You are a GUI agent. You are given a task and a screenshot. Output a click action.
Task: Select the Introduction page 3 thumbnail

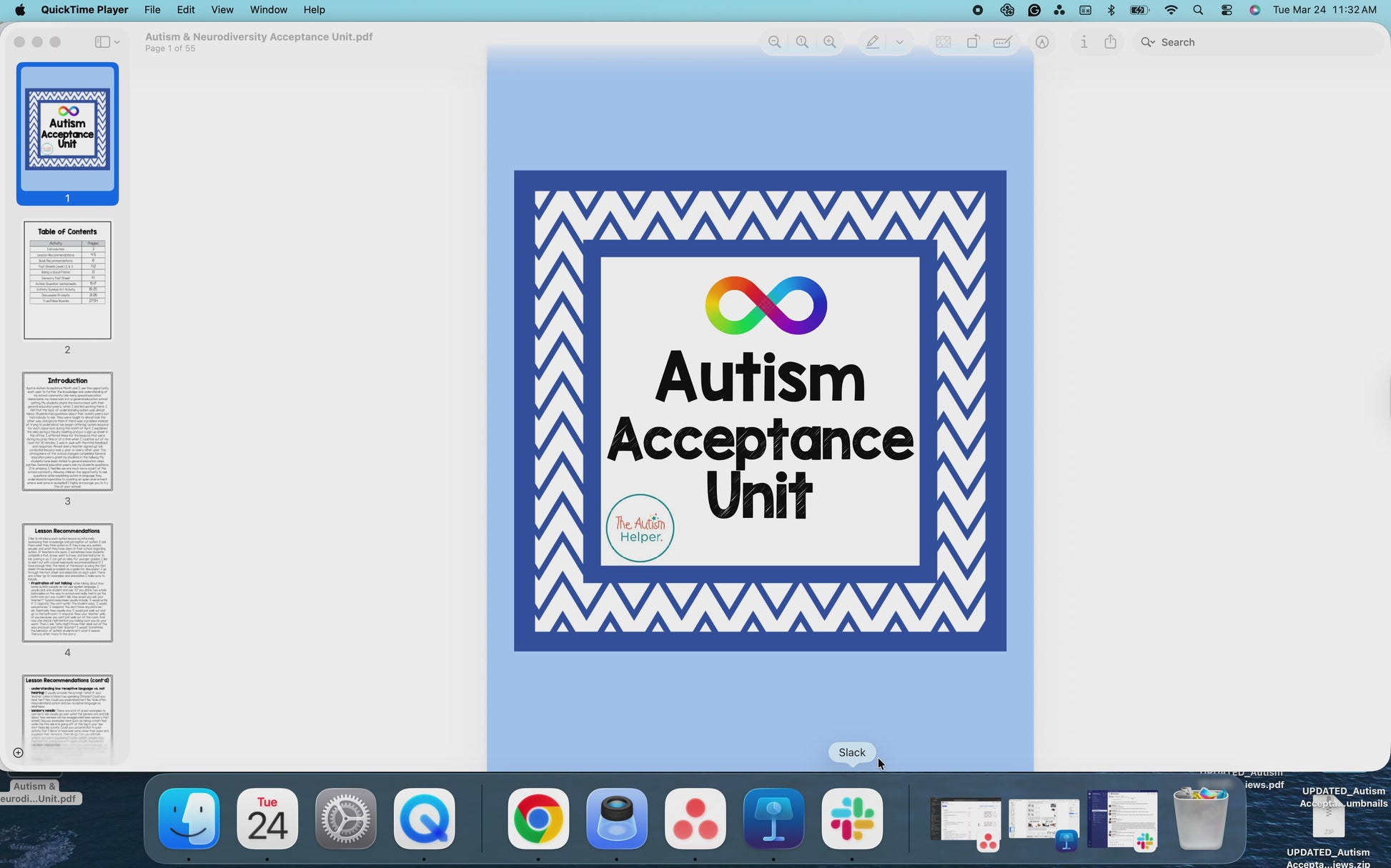pos(67,431)
